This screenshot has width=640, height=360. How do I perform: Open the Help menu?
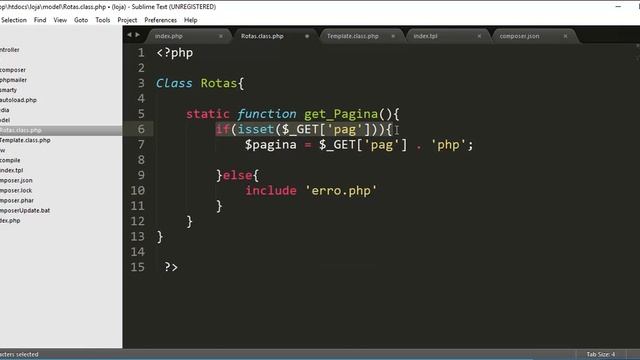[191, 20]
